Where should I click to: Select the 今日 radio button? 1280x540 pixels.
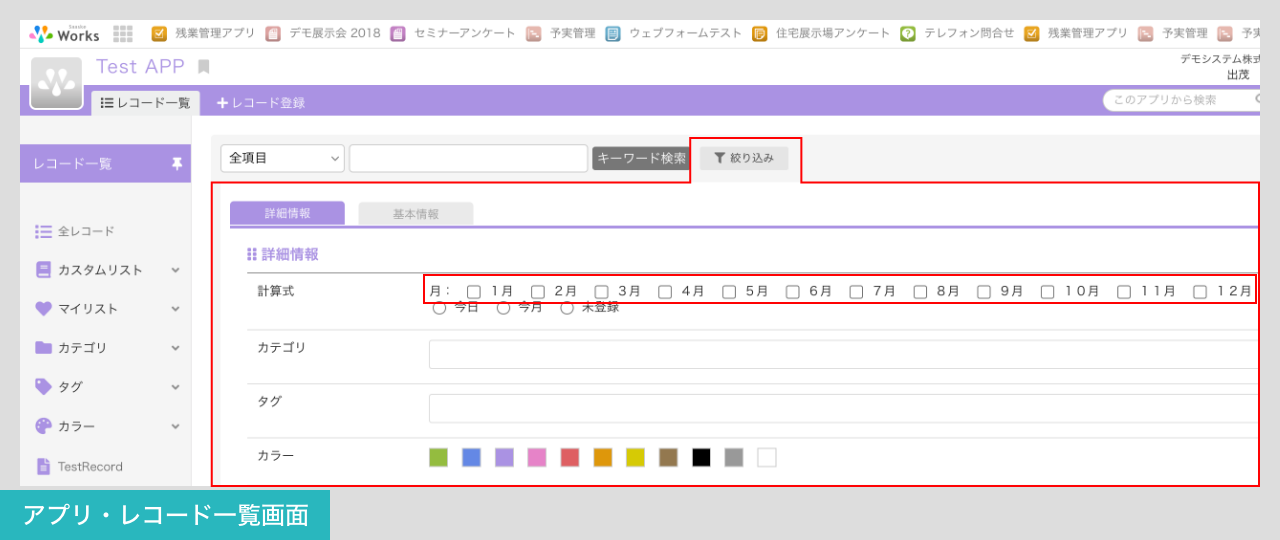point(439,308)
